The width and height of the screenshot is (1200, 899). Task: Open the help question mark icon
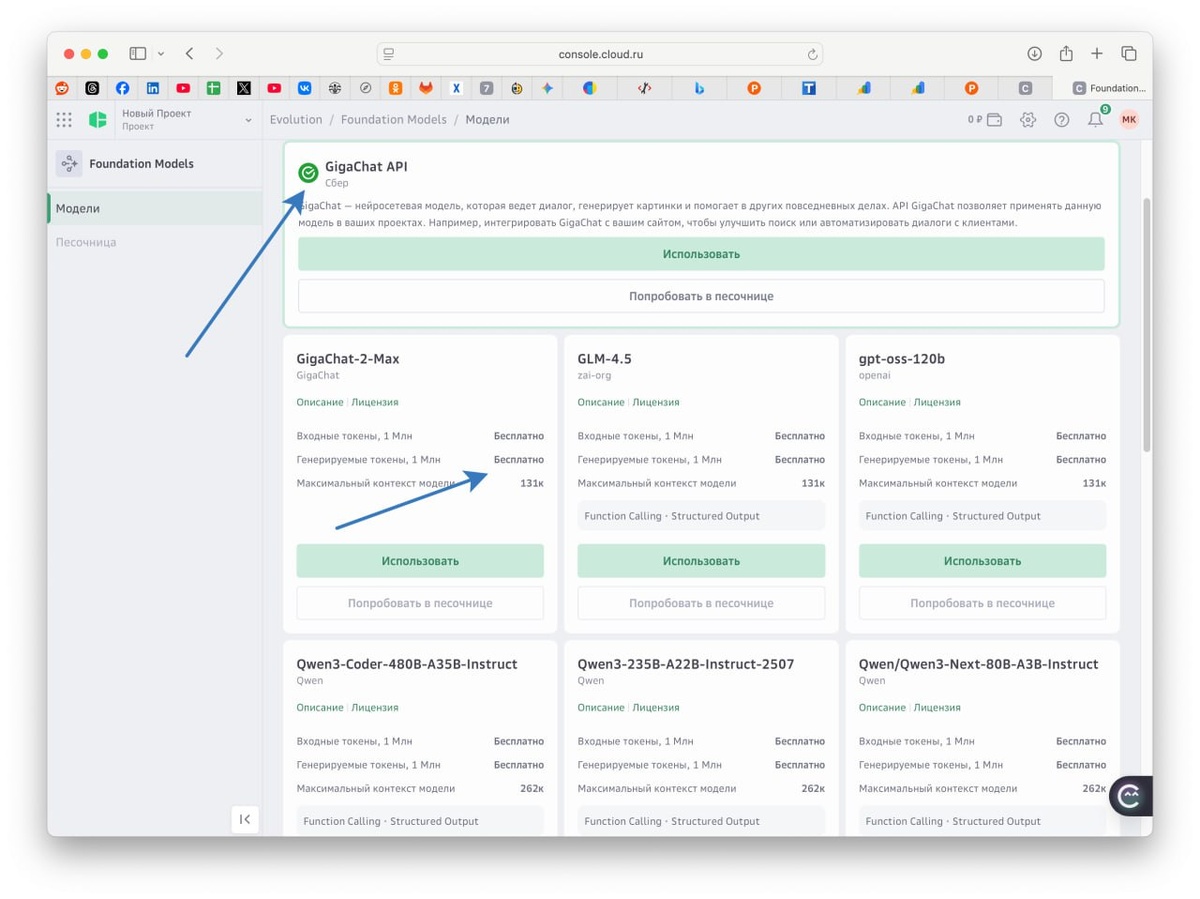[1062, 120]
